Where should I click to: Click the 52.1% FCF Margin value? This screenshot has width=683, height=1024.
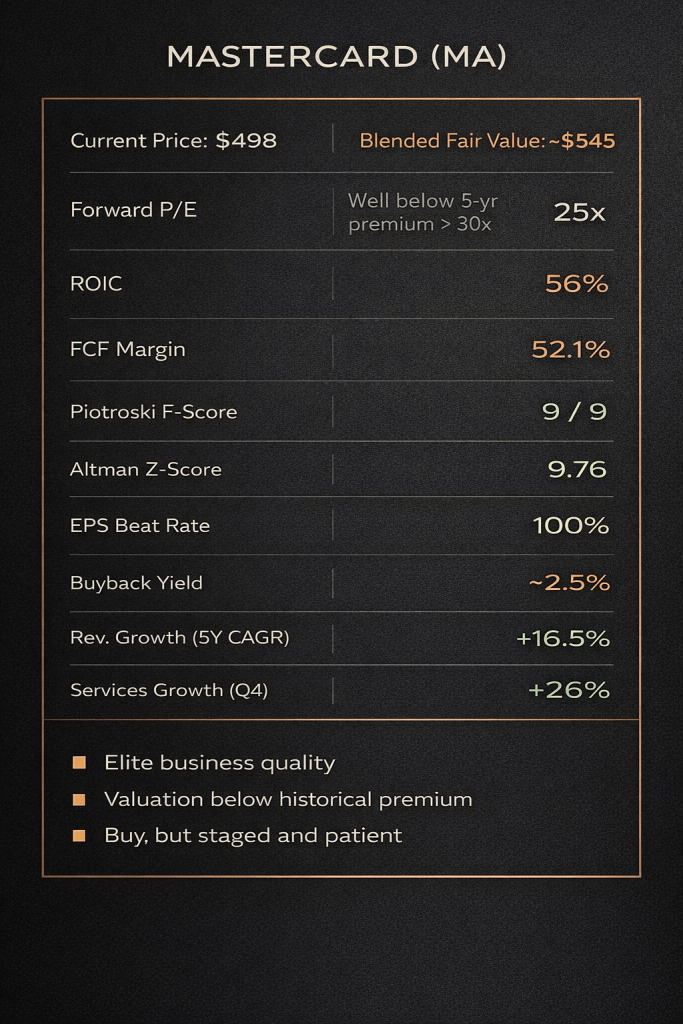(570, 349)
